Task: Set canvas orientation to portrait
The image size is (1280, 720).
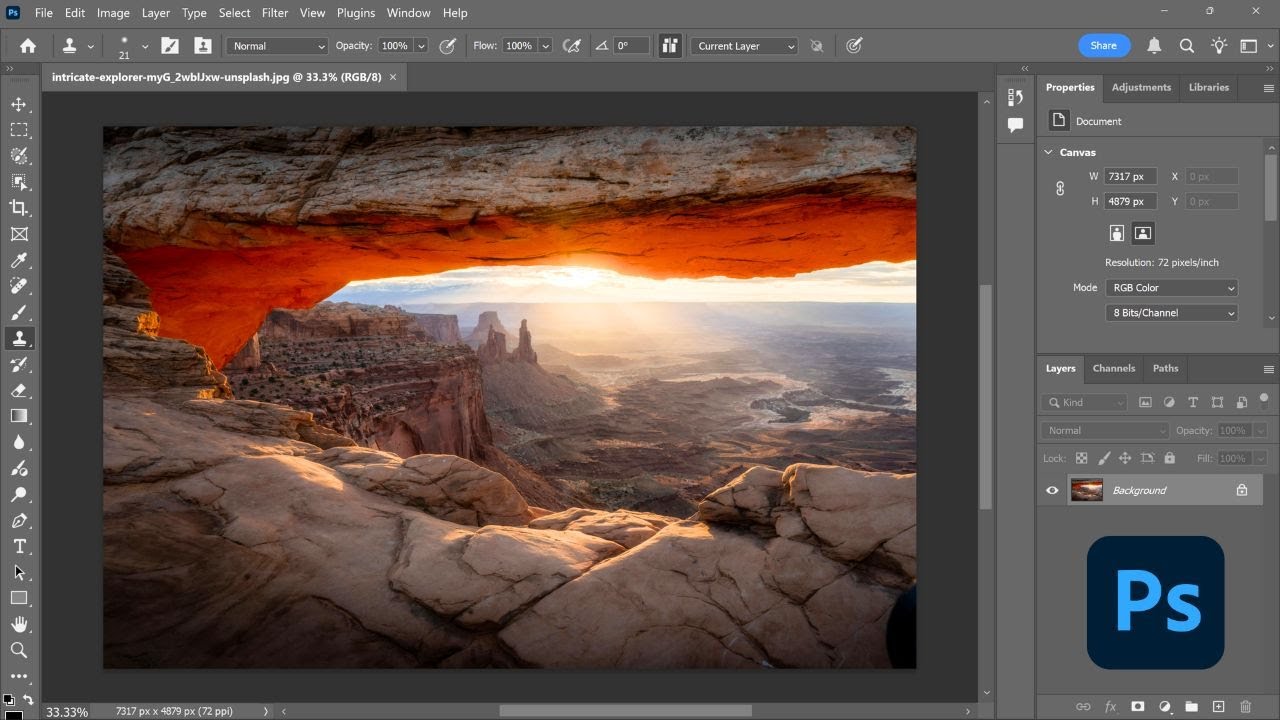Action: point(1117,233)
